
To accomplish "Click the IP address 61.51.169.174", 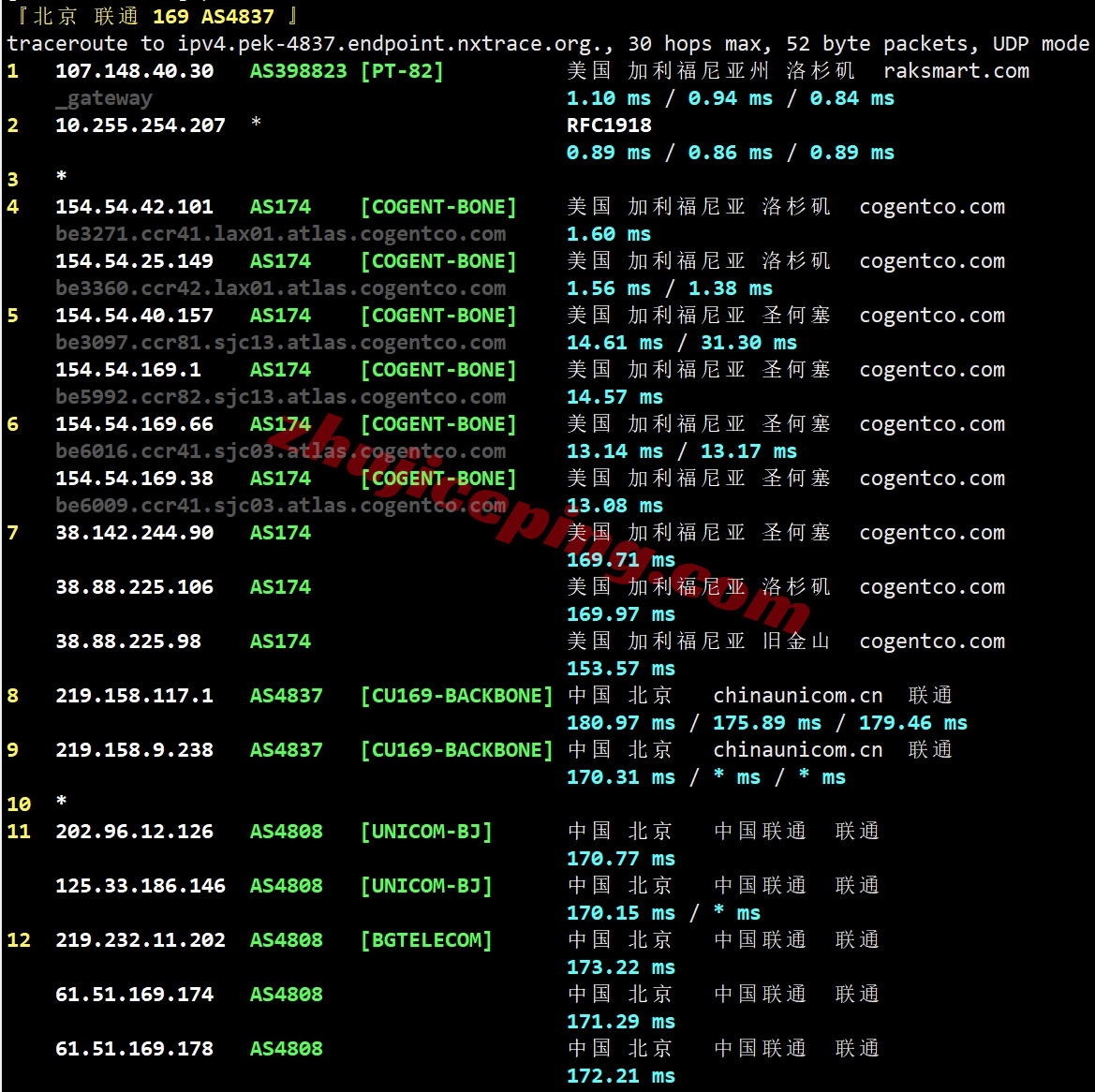I will pyautogui.click(x=134, y=995).
